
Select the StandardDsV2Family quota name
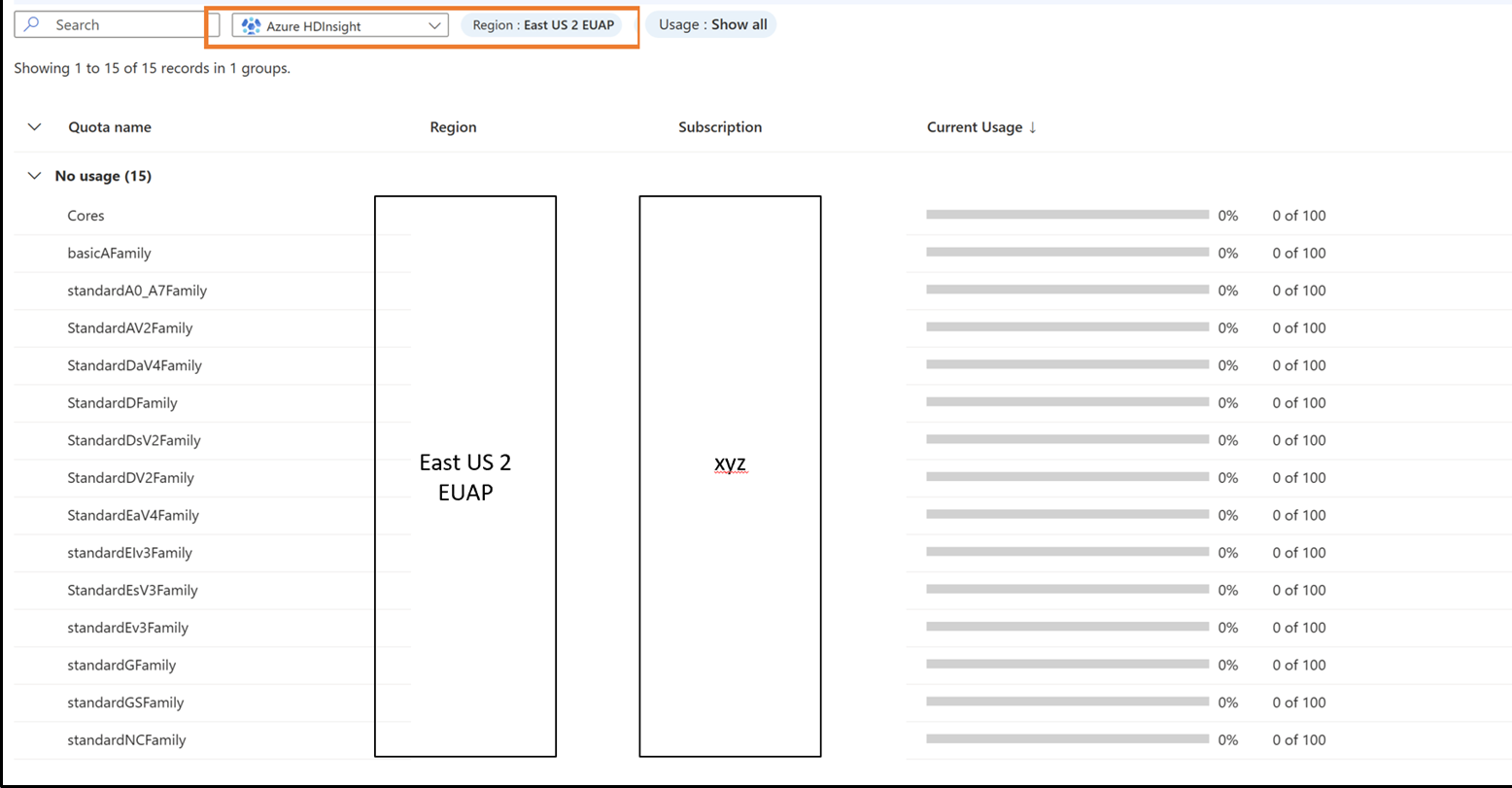133,440
